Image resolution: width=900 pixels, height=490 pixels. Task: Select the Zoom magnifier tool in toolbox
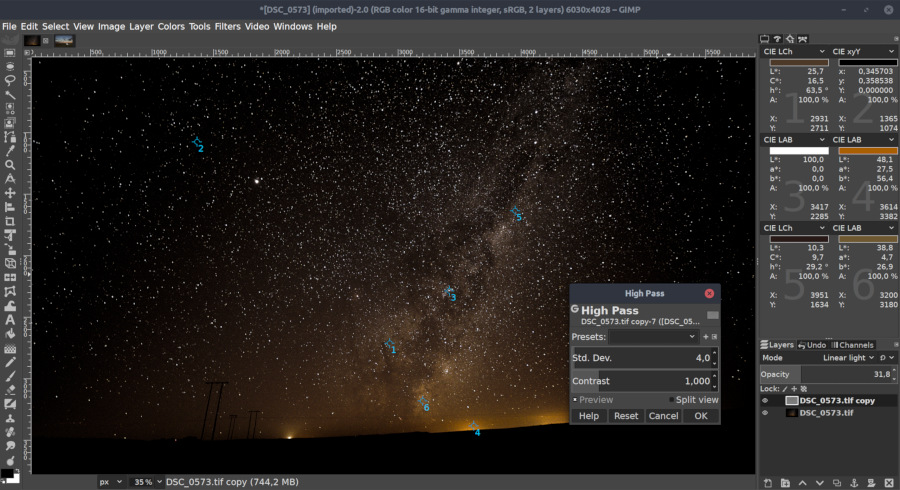click(10, 165)
